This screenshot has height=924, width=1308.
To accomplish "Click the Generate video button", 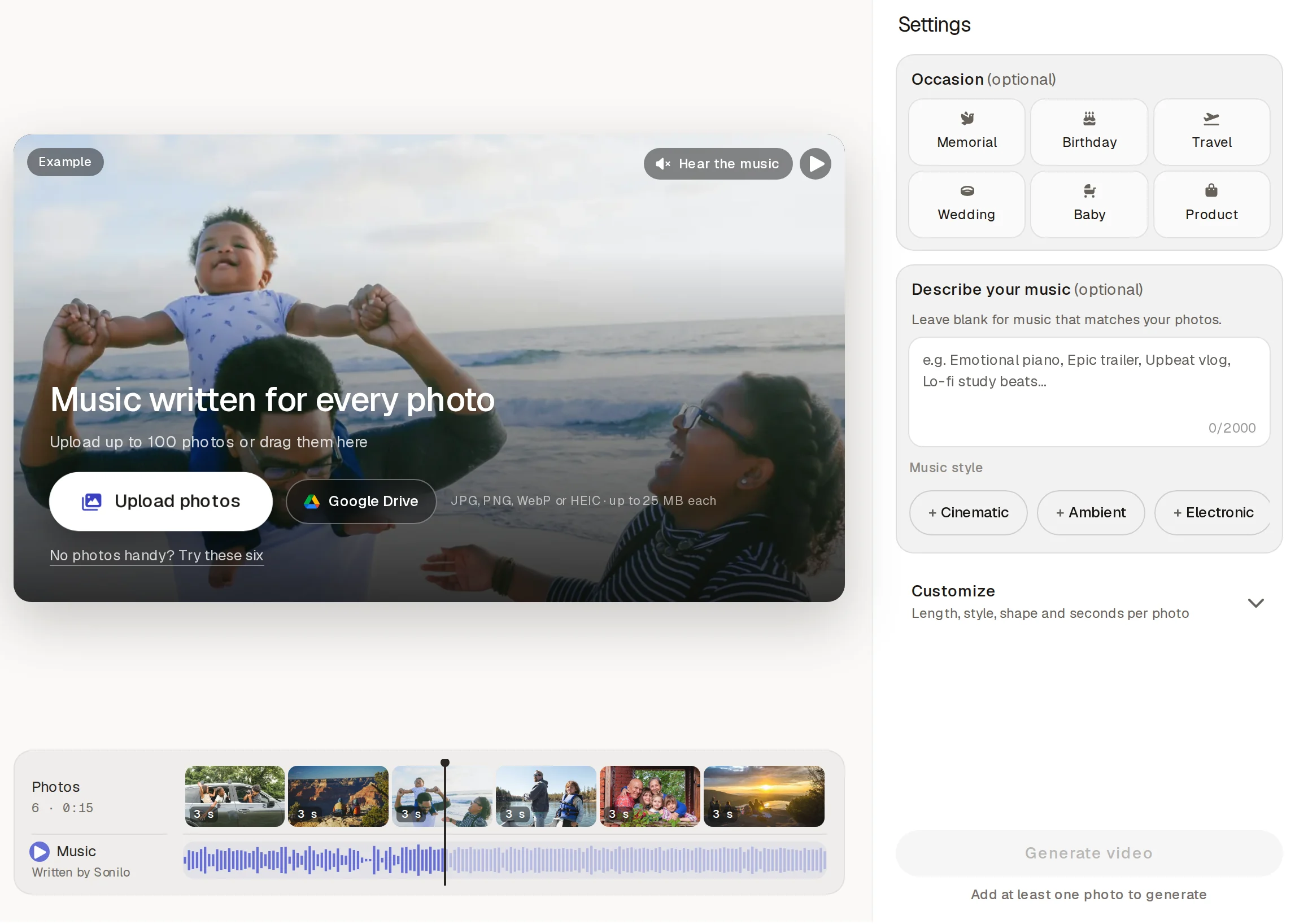I will 1091,855.
